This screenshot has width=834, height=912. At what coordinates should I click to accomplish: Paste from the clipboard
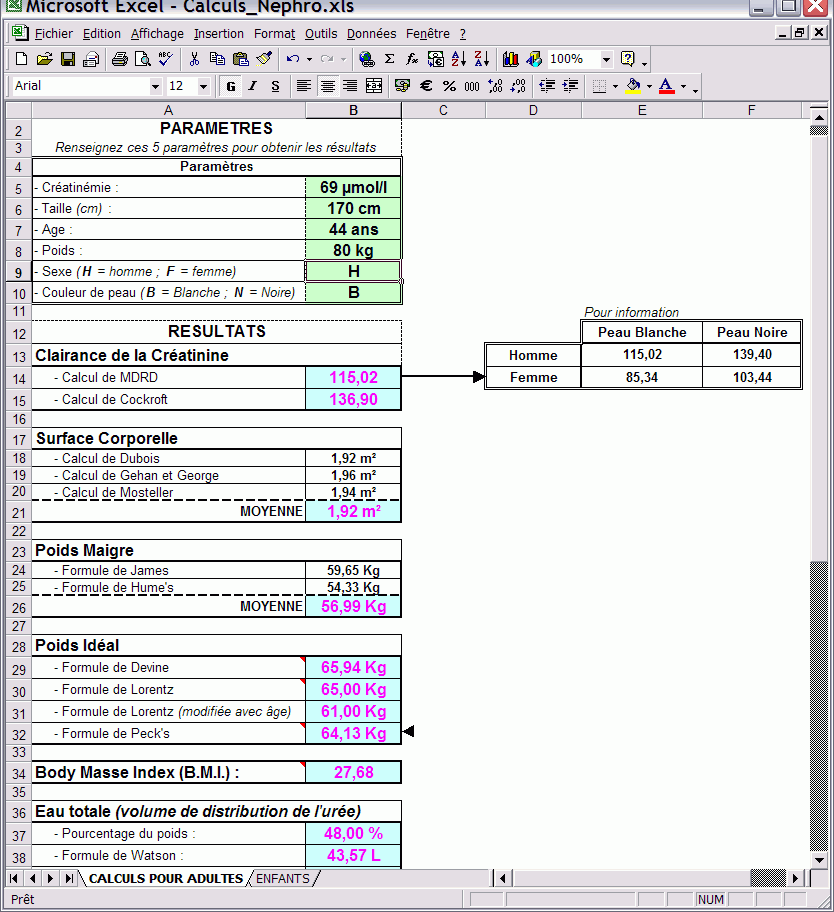pyautogui.click(x=240, y=59)
